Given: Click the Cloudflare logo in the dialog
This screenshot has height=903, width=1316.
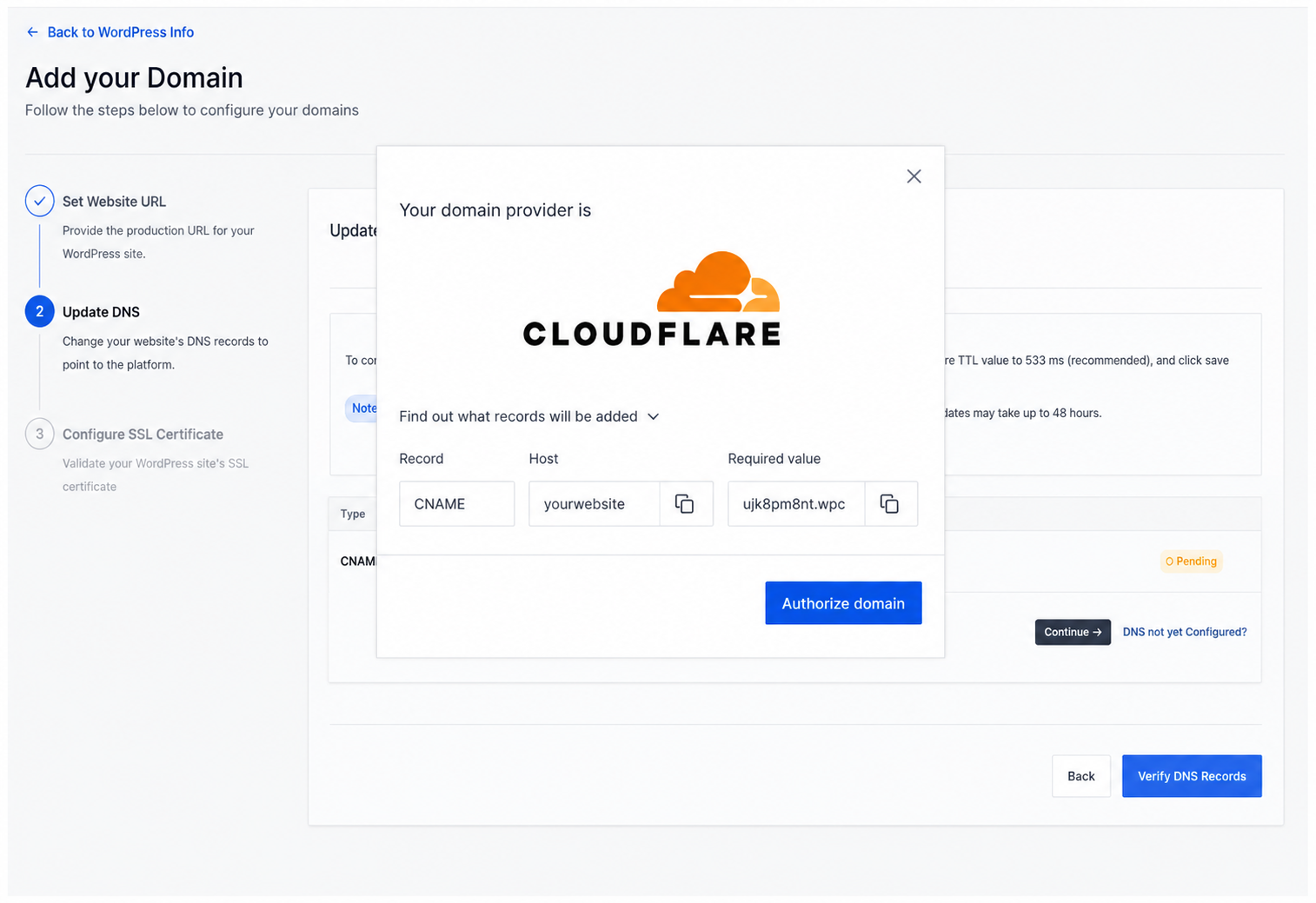Looking at the screenshot, I should 652,300.
